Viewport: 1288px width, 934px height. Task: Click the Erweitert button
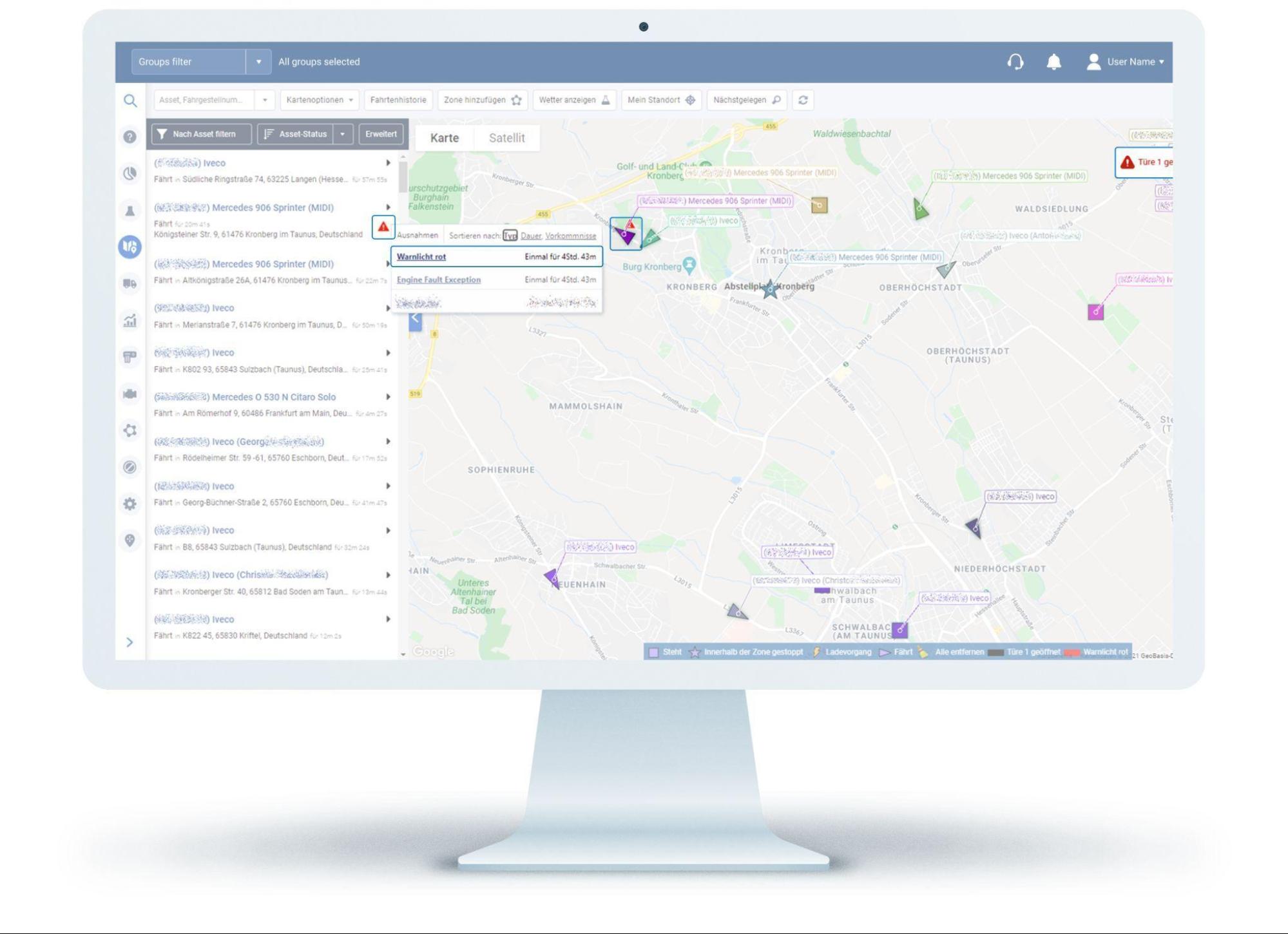381,134
